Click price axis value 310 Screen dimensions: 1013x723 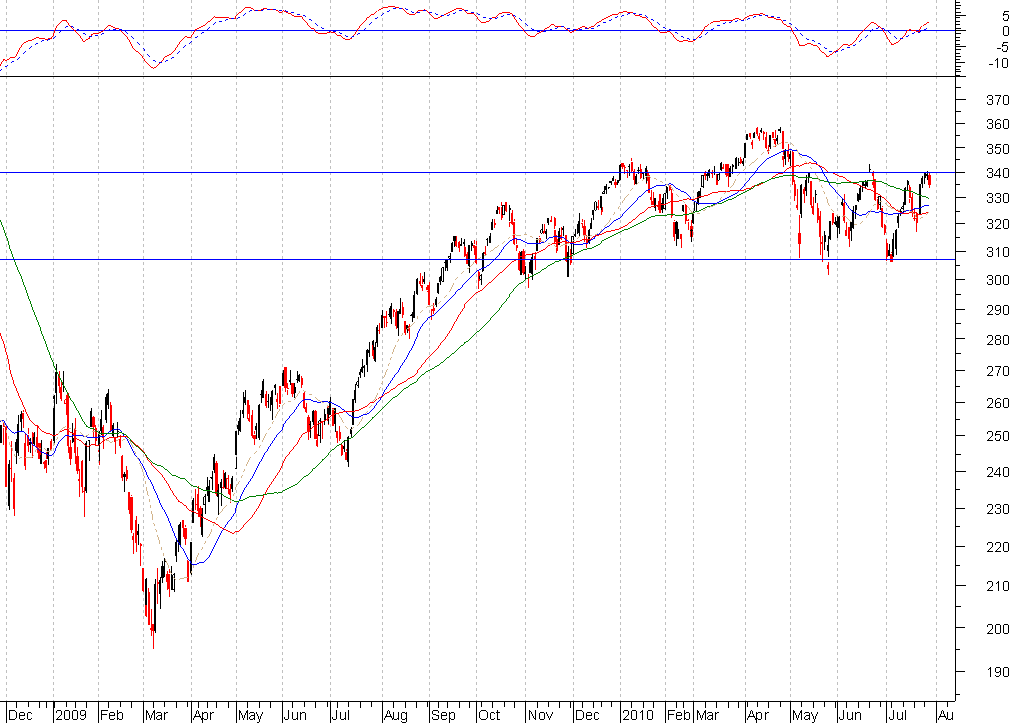(997, 252)
